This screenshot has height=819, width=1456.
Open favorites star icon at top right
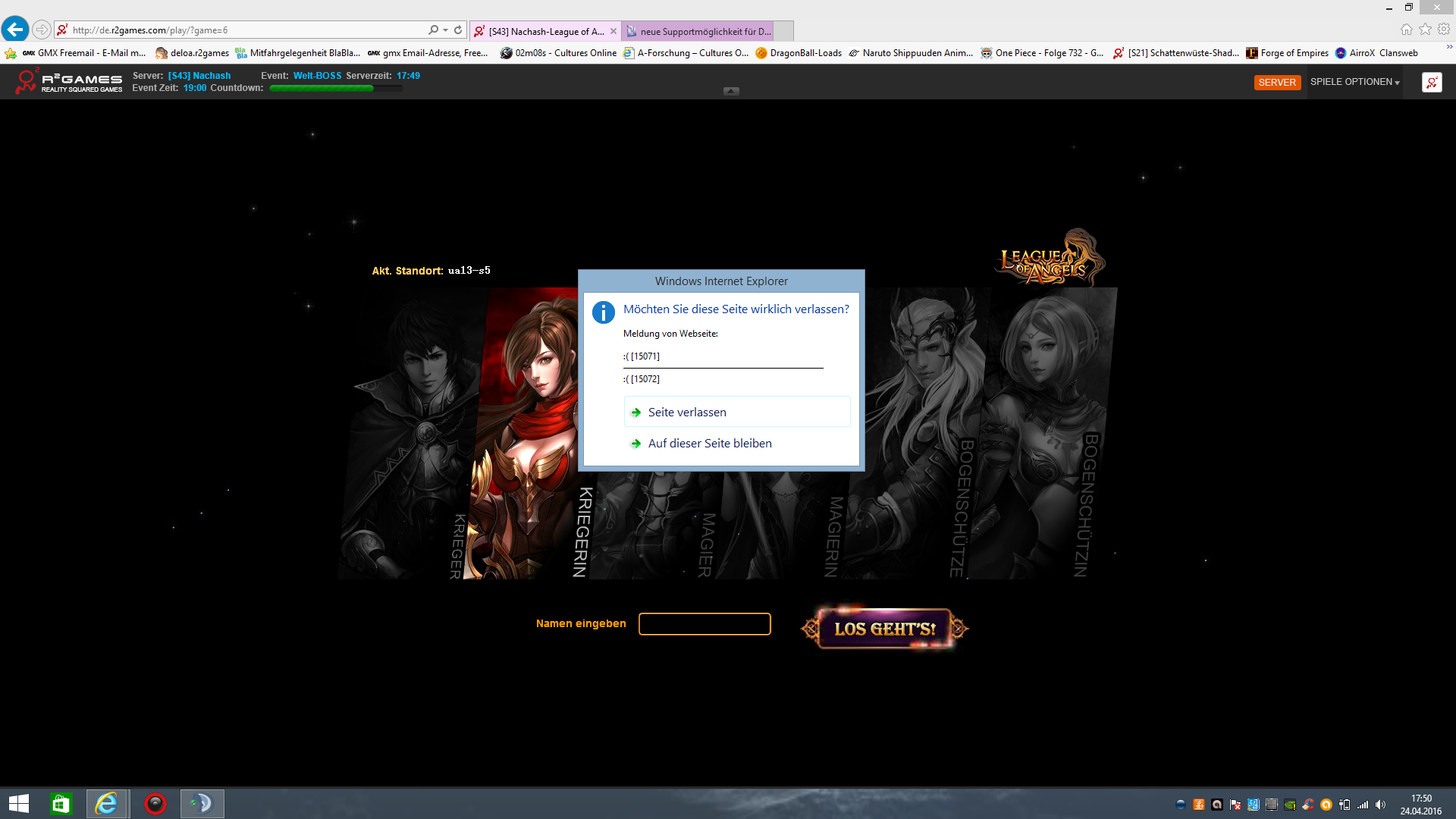1426,30
